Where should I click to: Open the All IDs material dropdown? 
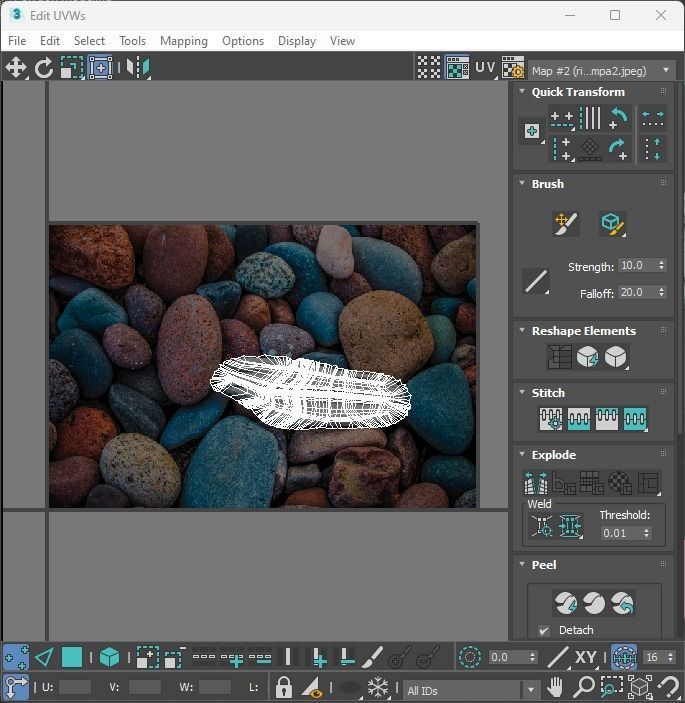(471, 690)
